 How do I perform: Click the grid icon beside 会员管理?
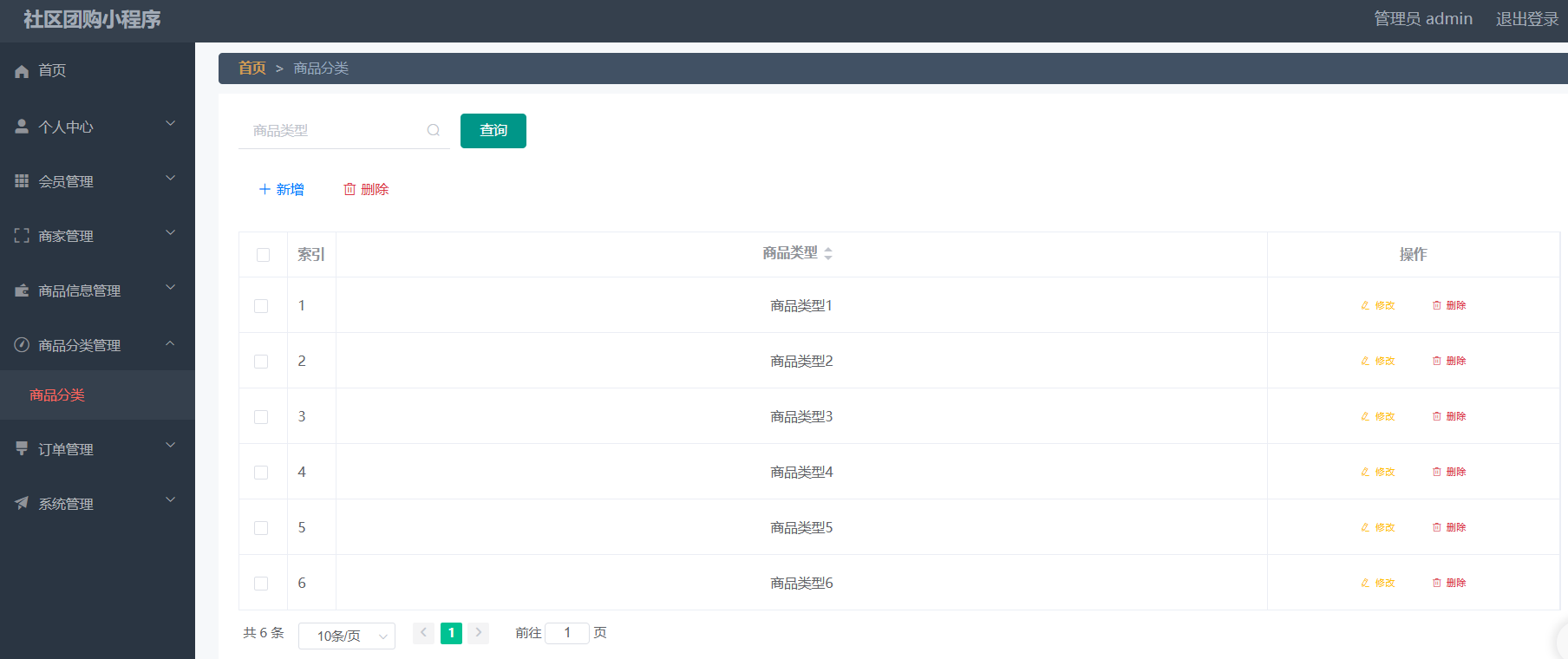[x=22, y=180]
